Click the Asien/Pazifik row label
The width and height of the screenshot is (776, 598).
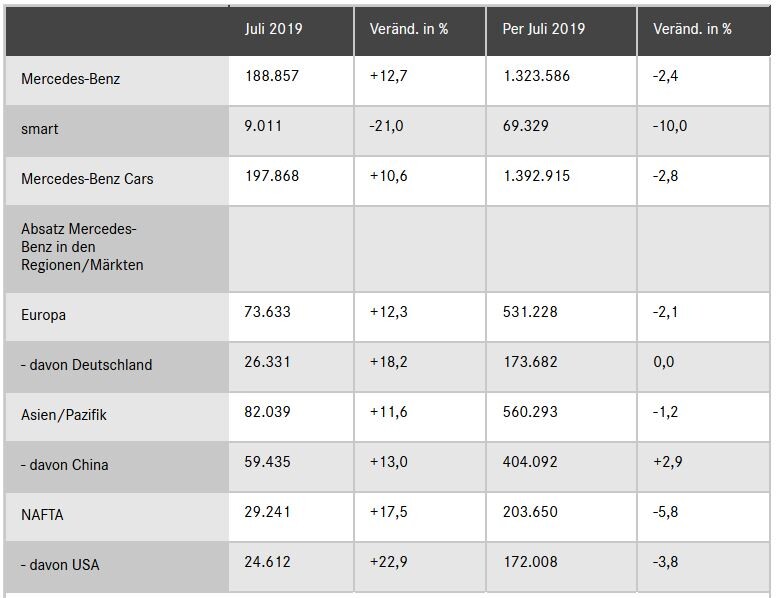point(63,415)
